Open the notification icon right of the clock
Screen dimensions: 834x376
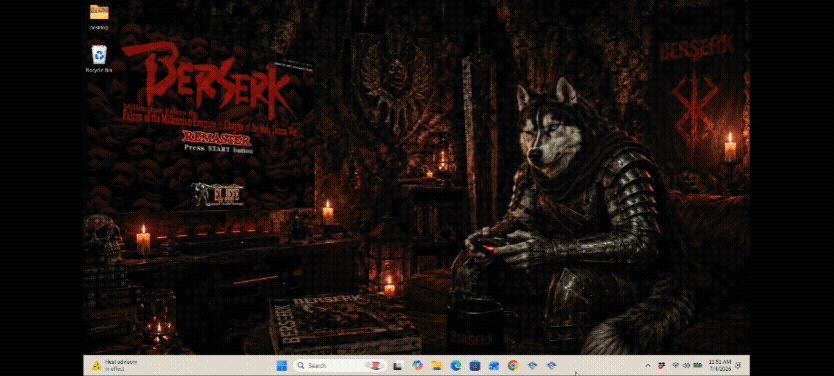[x=738, y=365]
